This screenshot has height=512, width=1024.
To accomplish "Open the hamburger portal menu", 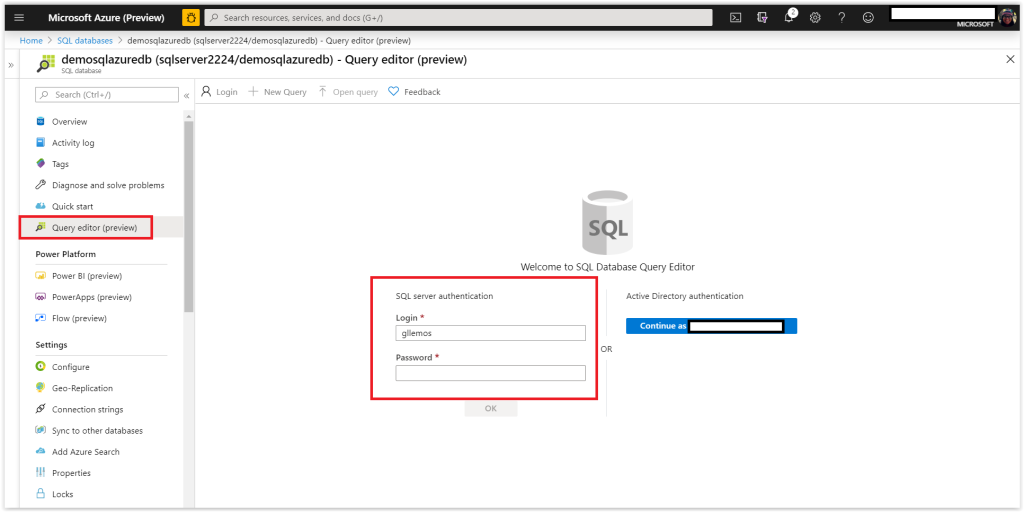I will 18,18.
